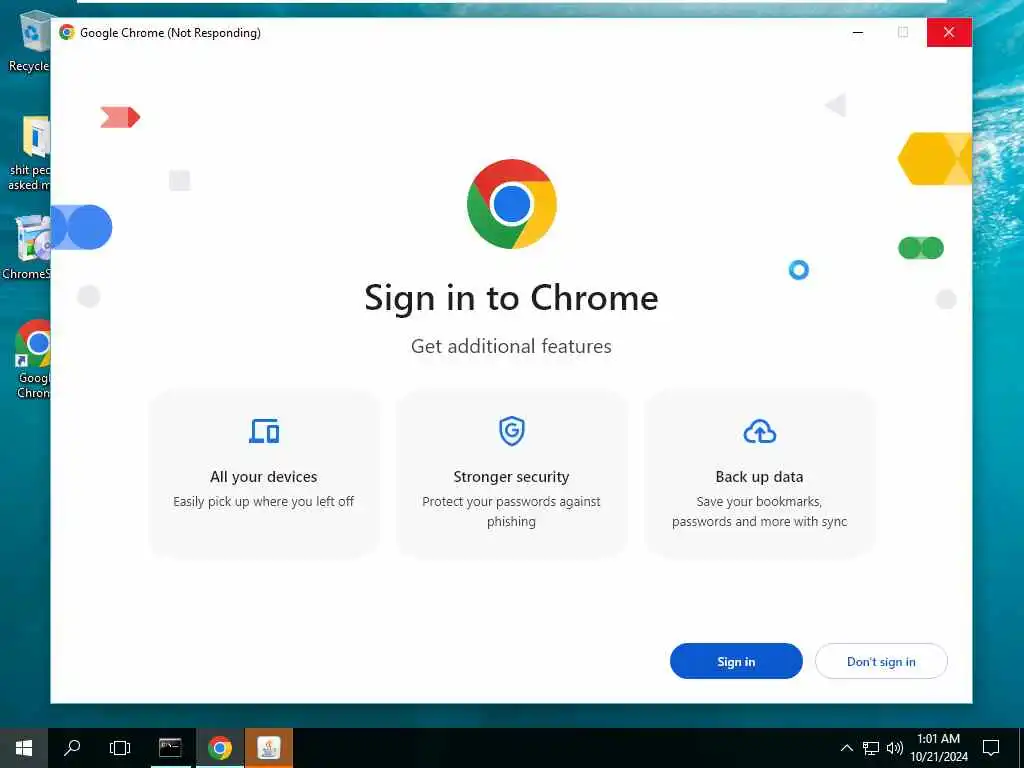1024x768 pixels.
Task: Click the Google Chrome (Not Responding) title
Action: coord(170,33)
